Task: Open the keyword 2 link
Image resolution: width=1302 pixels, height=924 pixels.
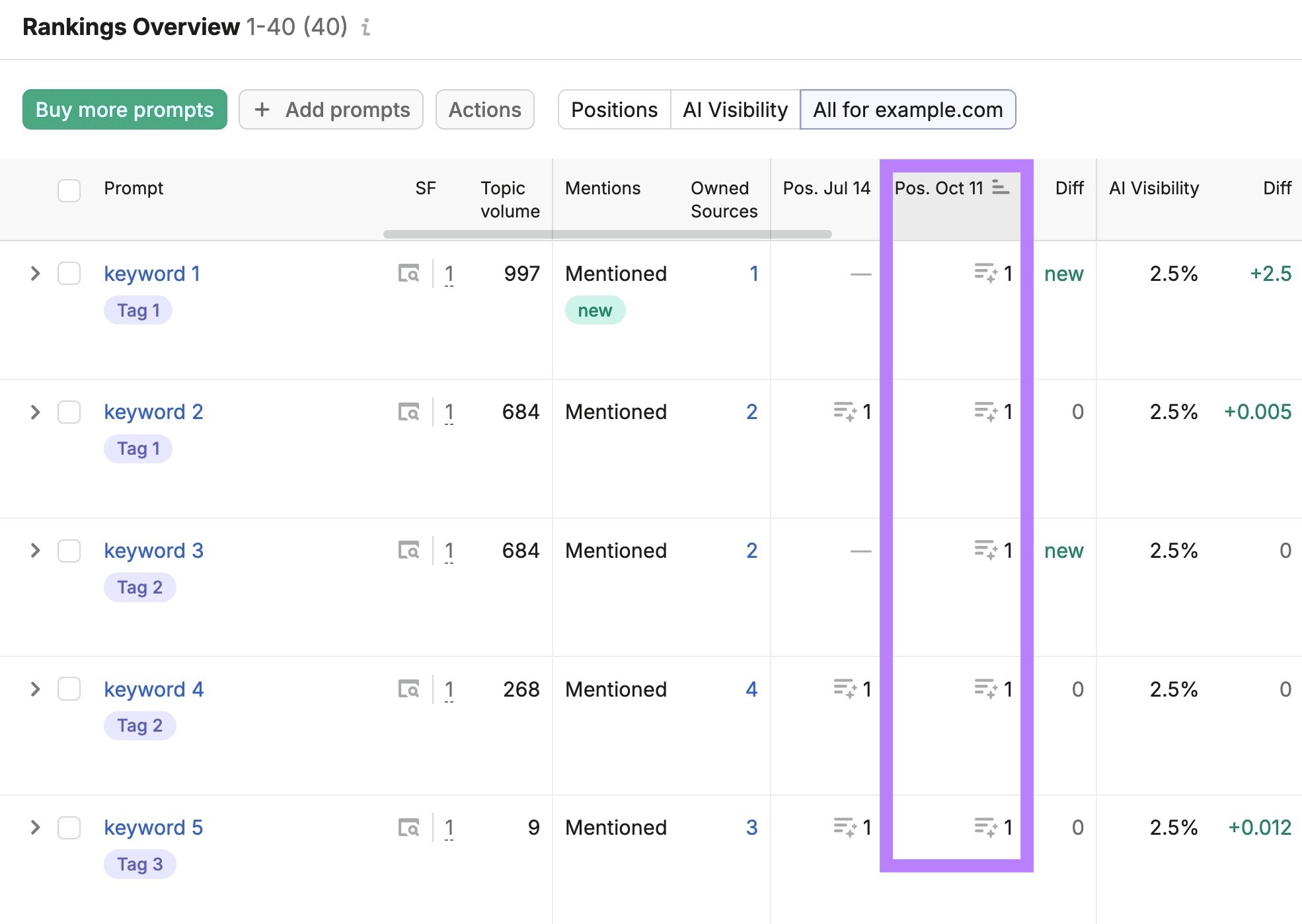Action: point(153,412)
